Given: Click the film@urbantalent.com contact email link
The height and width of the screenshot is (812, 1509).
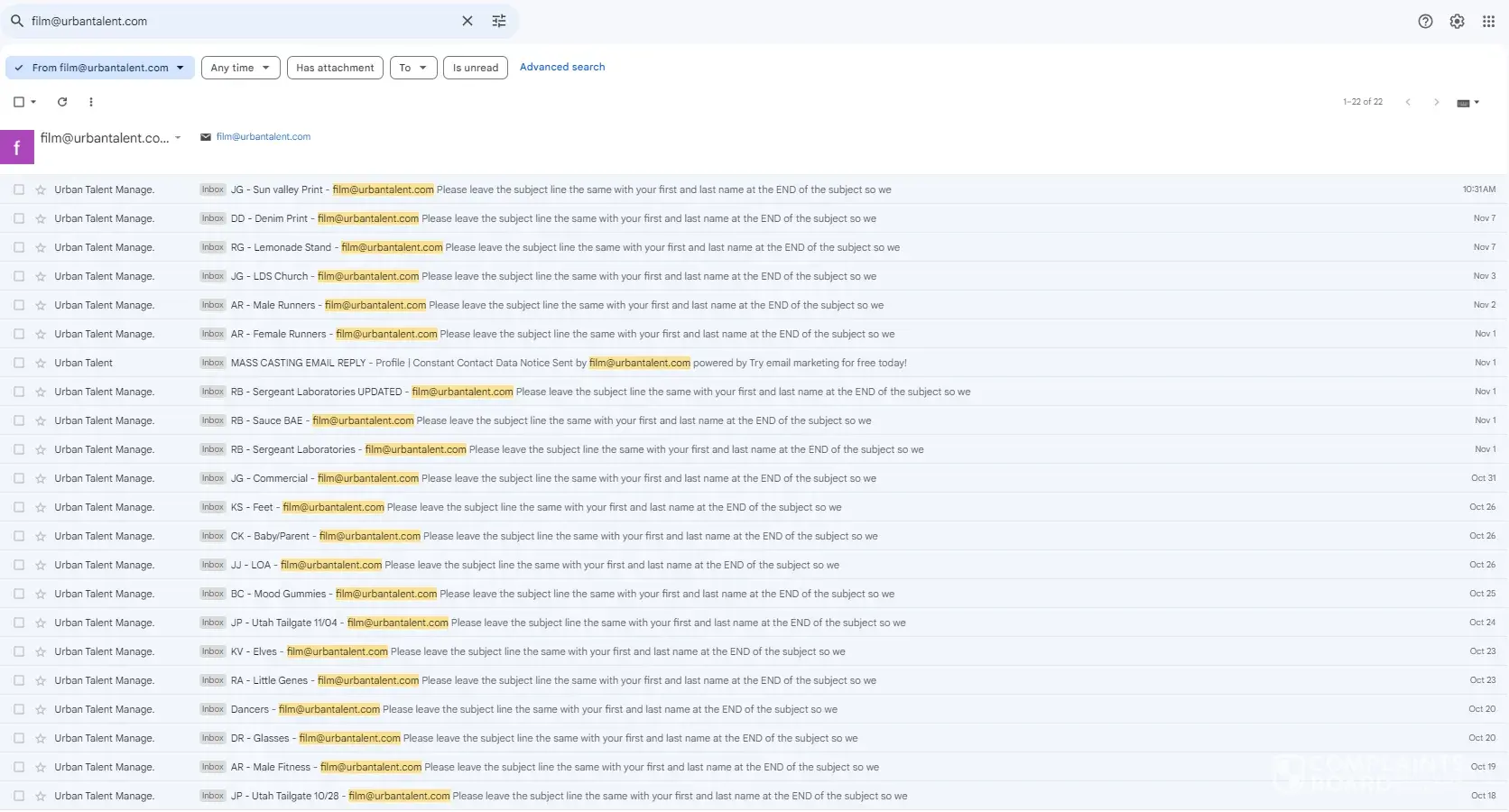Looking at the screenshot, I should coord(264,137).
